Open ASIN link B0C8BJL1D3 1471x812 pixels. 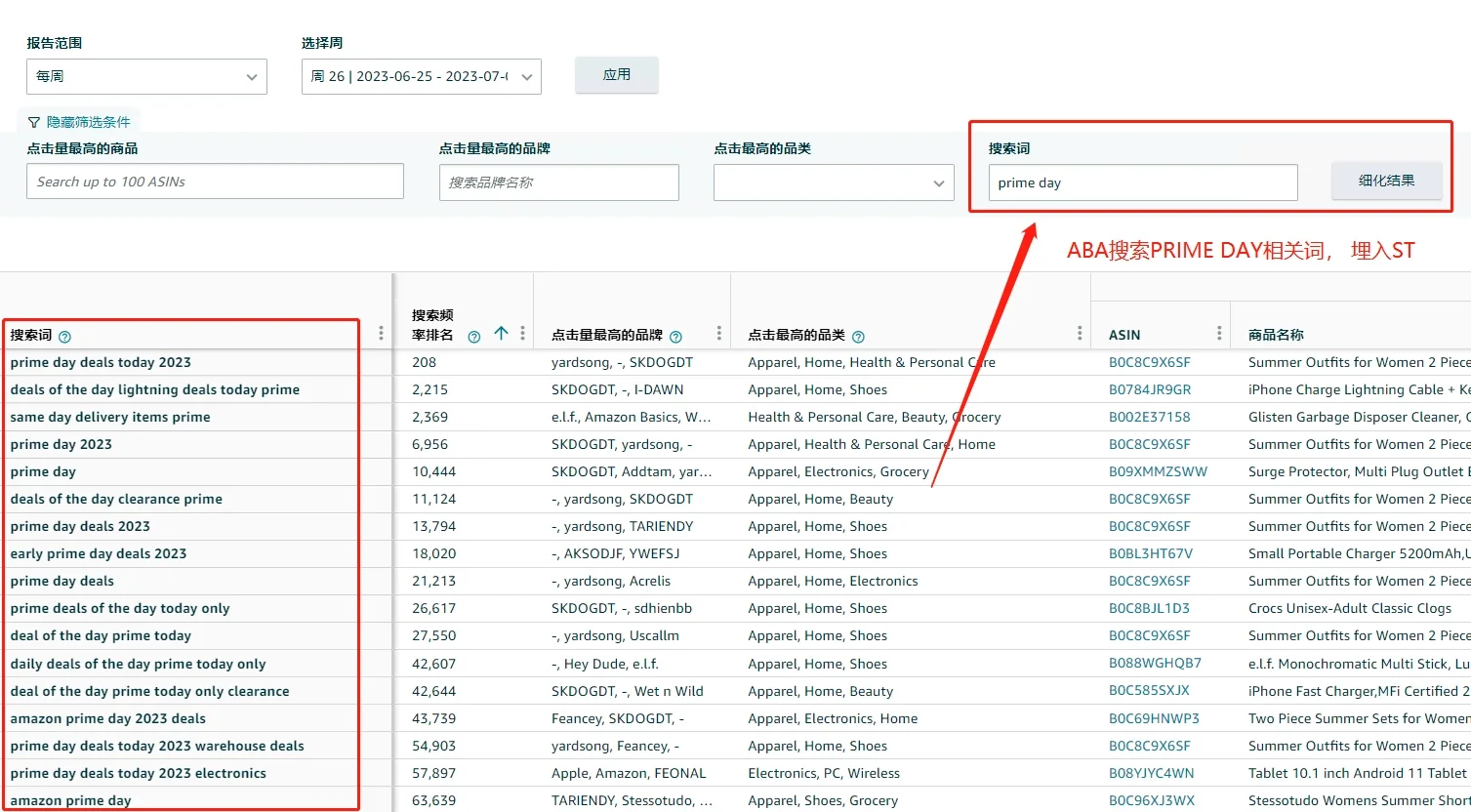(x=1149, y=608)
